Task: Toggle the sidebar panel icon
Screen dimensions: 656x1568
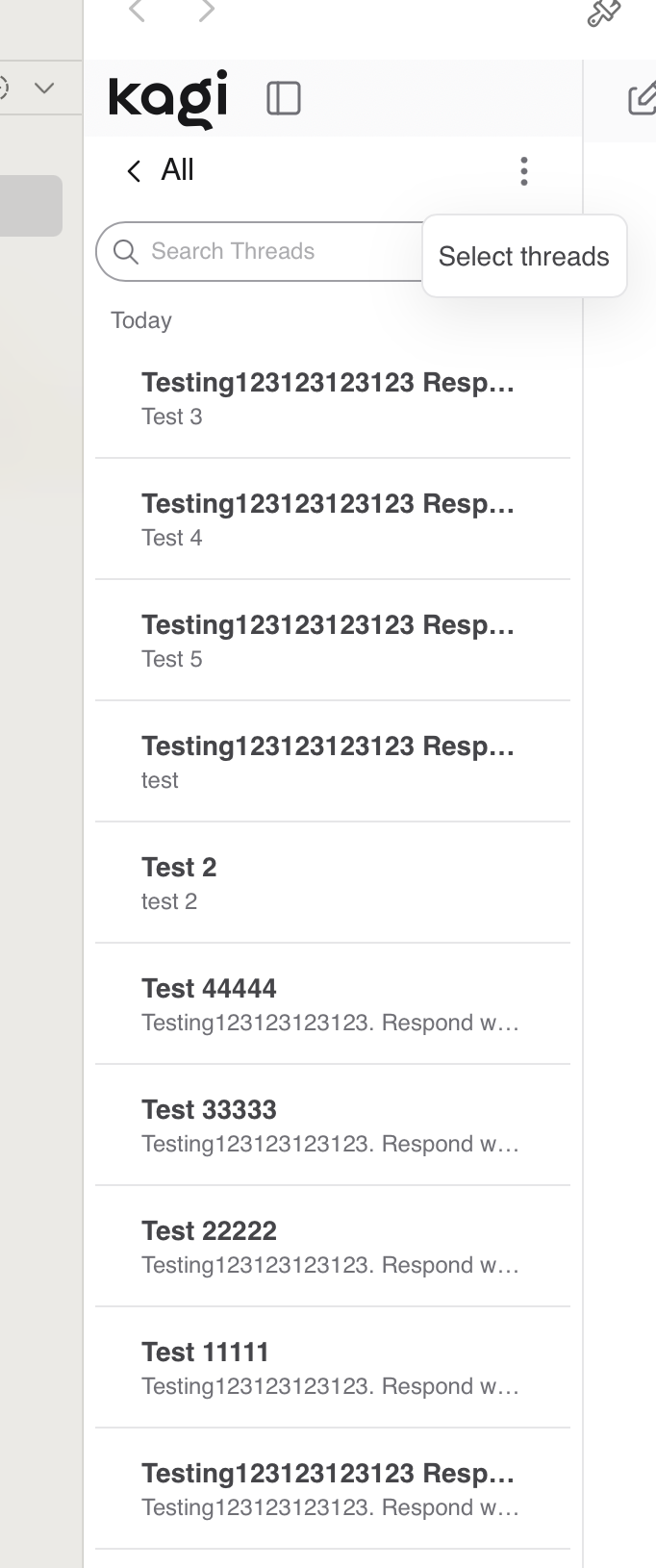Action: (284, 98)
